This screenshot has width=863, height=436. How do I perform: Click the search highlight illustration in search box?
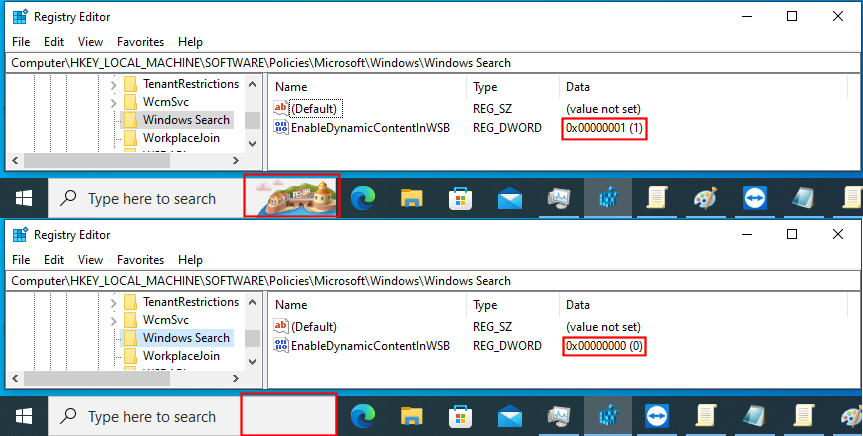pyautogui.click(x=292, y=196)
